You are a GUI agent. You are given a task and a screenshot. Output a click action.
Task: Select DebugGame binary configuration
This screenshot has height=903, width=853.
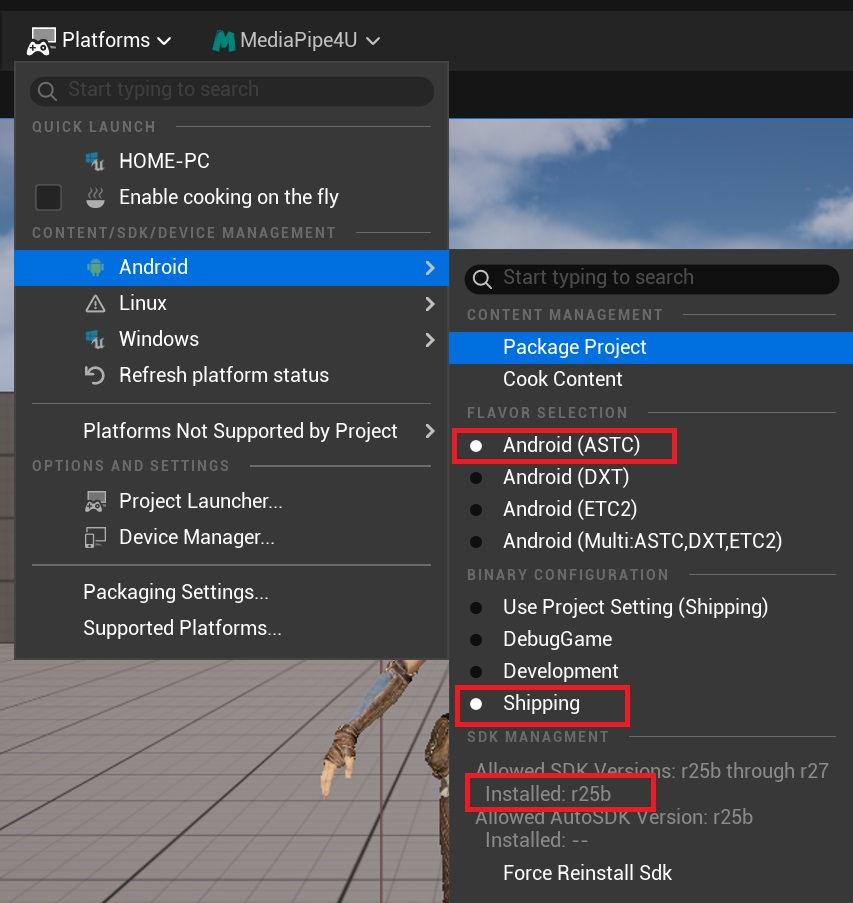651,639
